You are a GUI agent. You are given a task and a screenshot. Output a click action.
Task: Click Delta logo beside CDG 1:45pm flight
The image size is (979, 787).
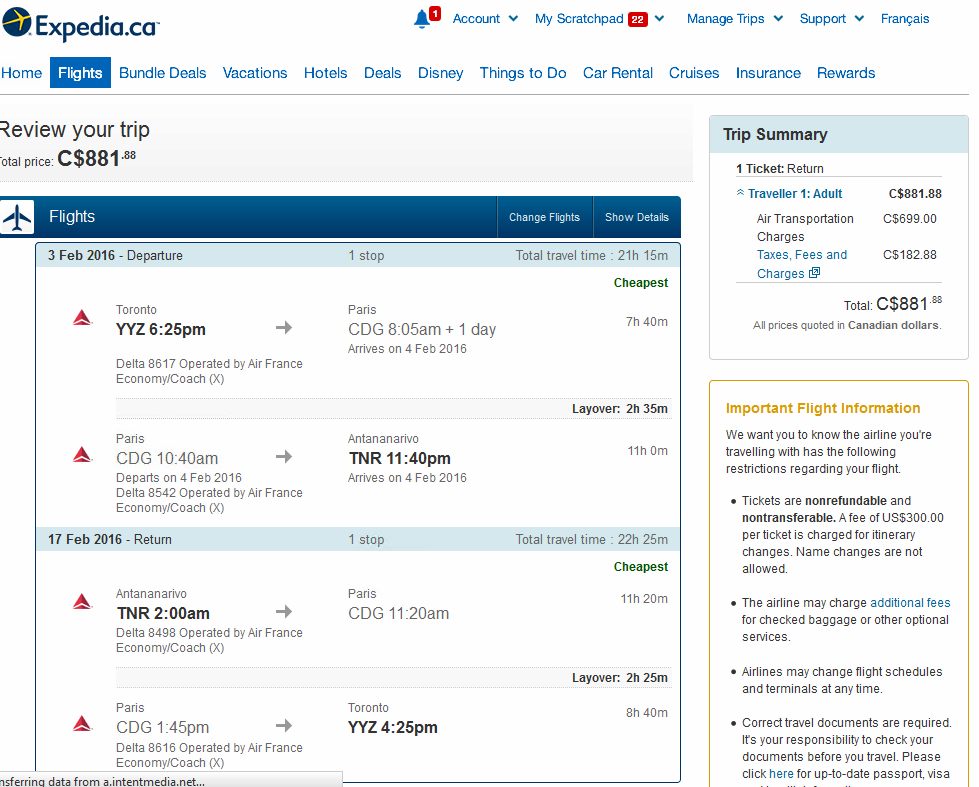[x=82, y=723]
